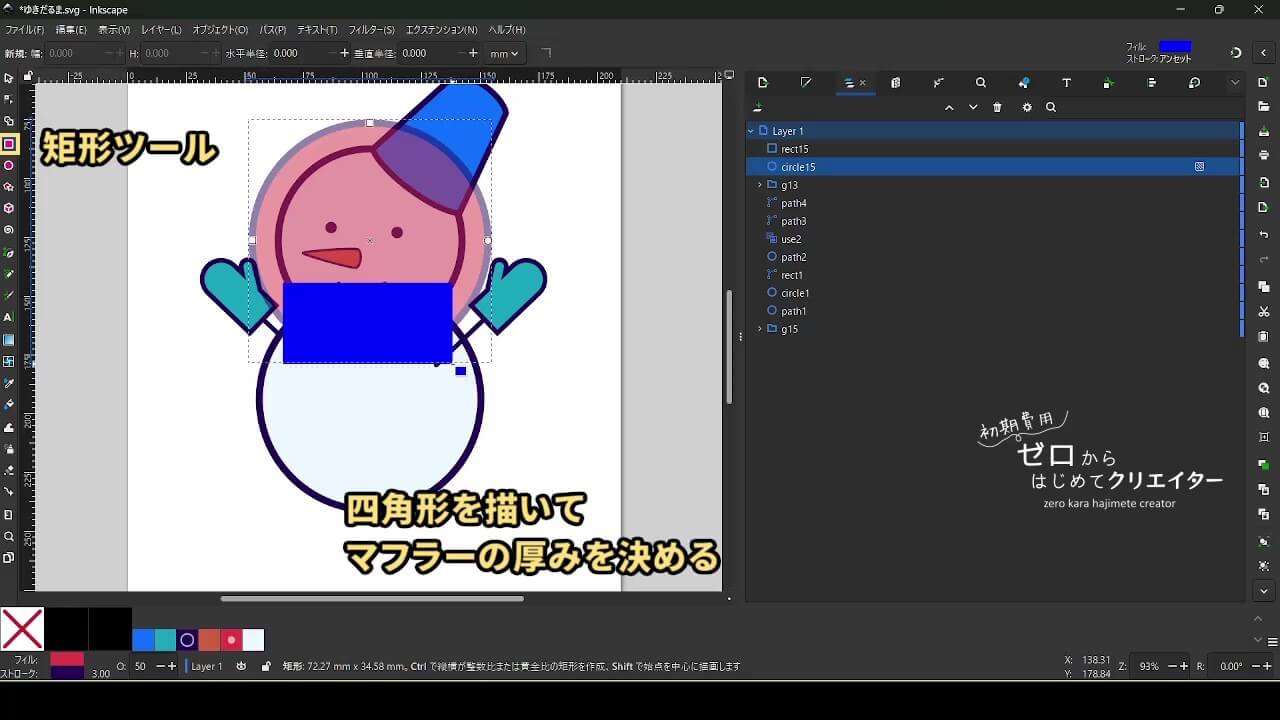Toggle the blend mode icon on circle15 row

pyautogui.click(x=1199, y=167)
